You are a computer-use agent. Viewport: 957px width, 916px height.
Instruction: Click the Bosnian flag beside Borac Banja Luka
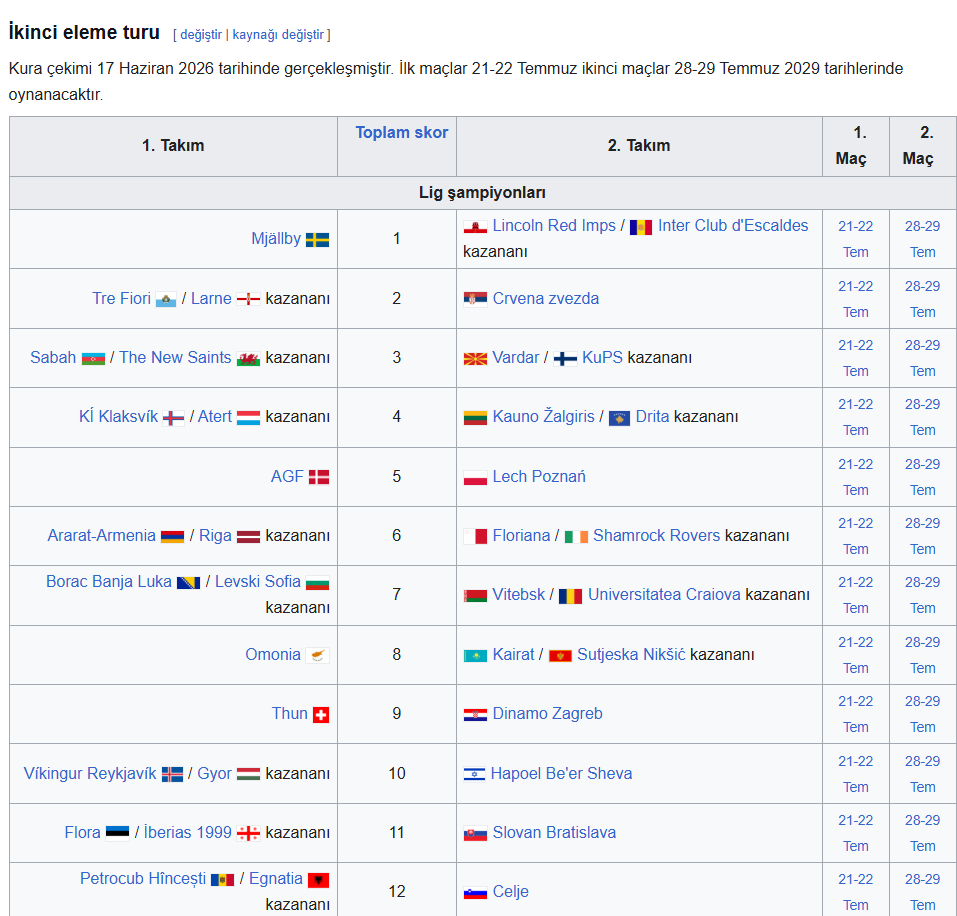click(x=188, y=582)
